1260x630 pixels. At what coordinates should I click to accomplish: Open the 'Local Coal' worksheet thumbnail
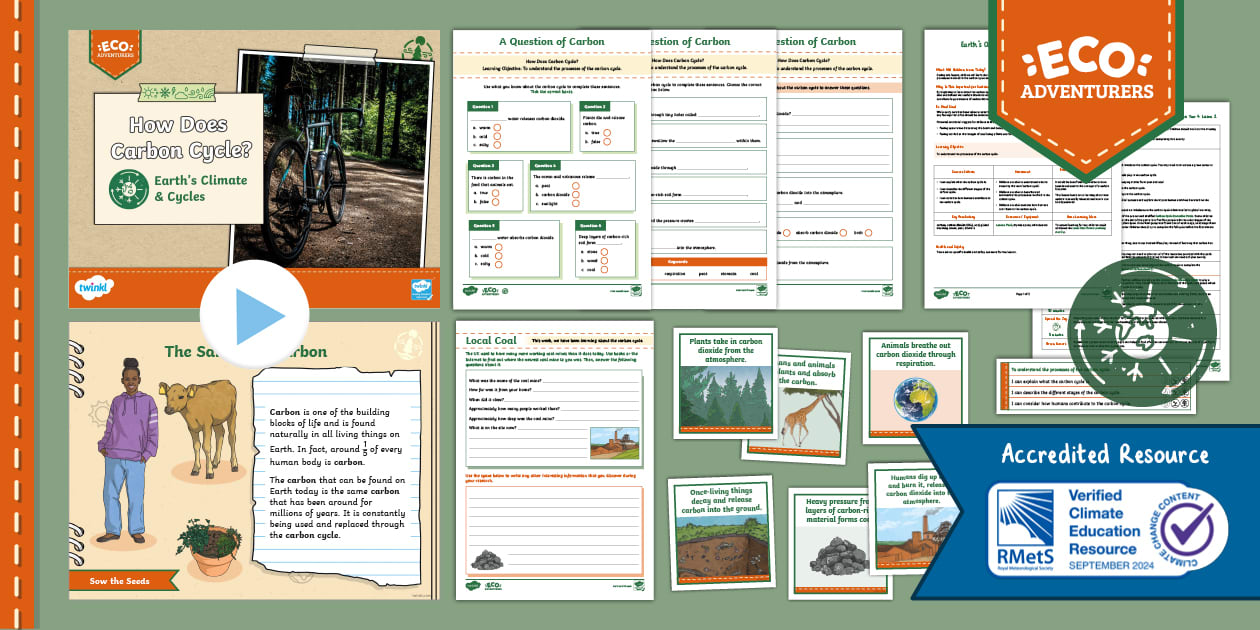point(554,460)
